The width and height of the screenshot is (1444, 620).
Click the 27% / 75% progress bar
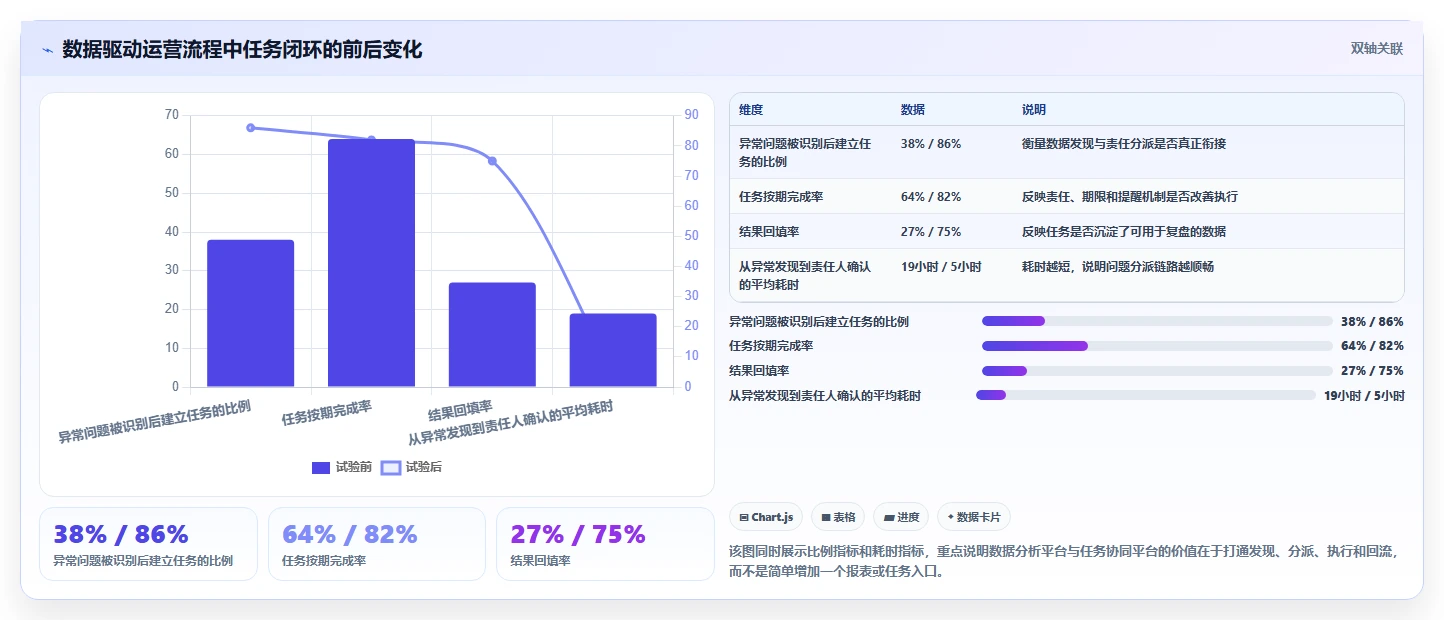[1157, 371]
